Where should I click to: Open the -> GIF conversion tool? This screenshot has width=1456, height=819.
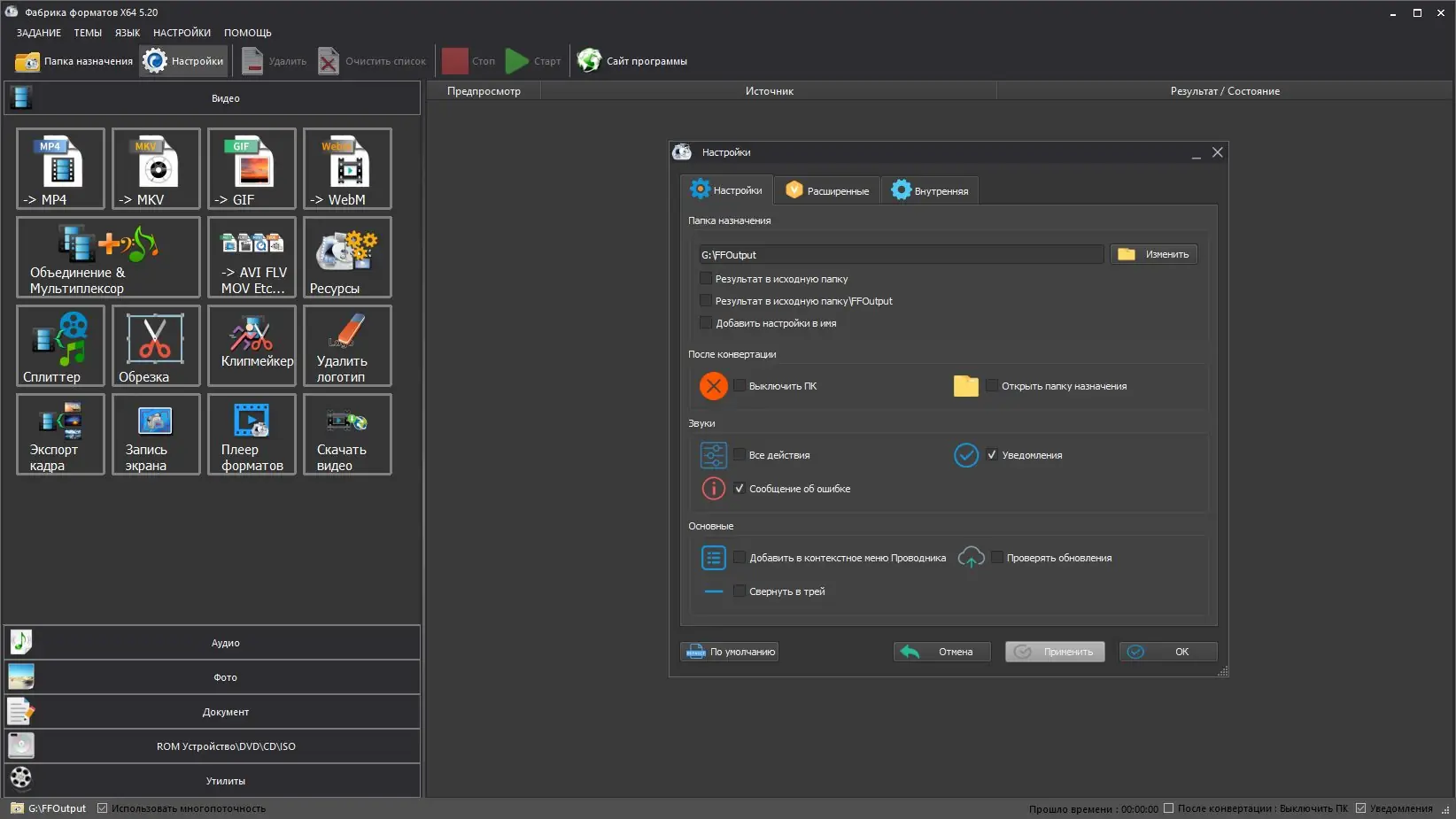(252, 168)
